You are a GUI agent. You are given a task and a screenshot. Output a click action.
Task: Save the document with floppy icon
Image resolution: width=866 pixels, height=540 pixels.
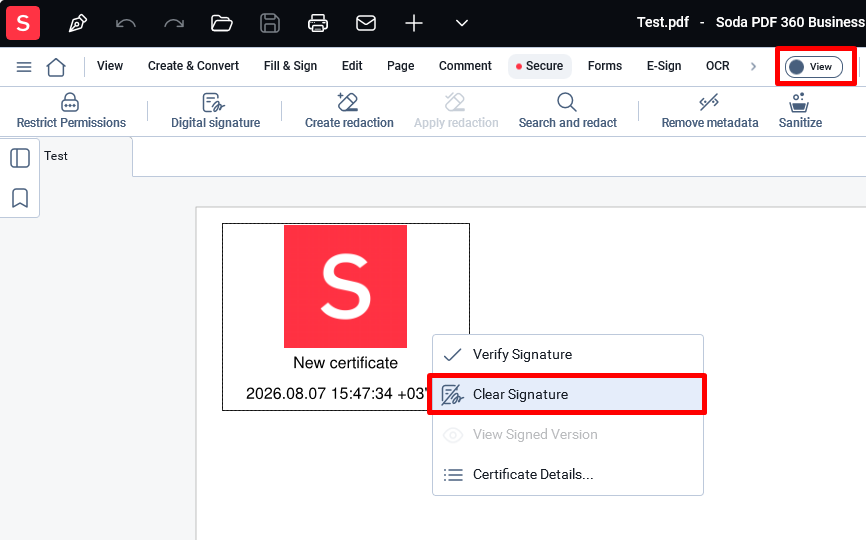coord(270,23)
